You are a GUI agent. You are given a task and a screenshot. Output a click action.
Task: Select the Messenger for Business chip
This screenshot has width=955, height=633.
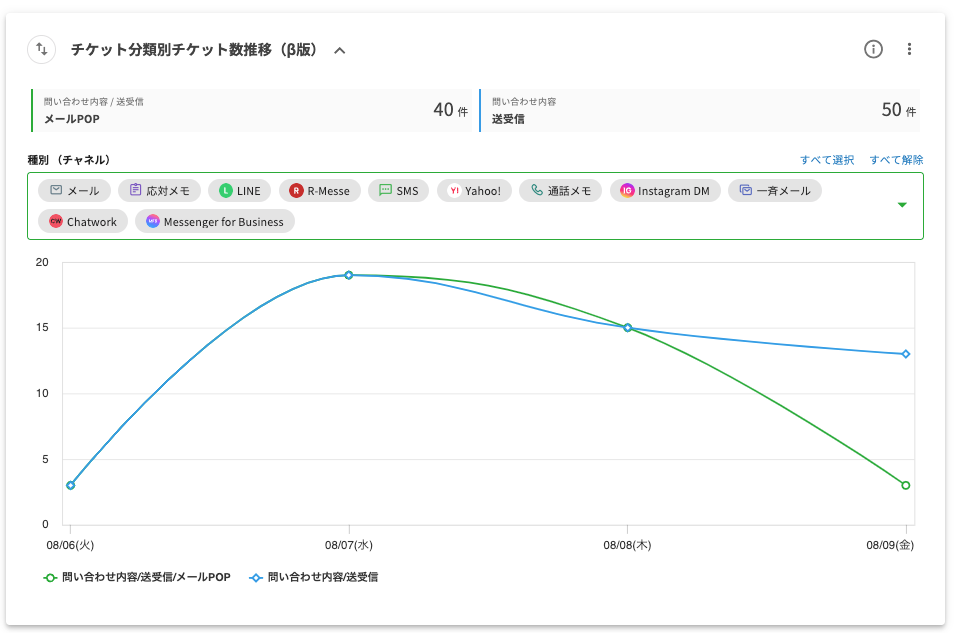[215, 221]
